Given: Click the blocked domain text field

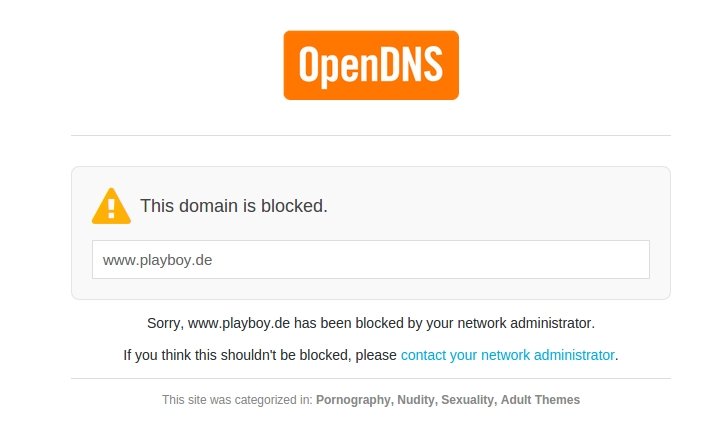Looking at the screenshot, I should click(371, 259).
